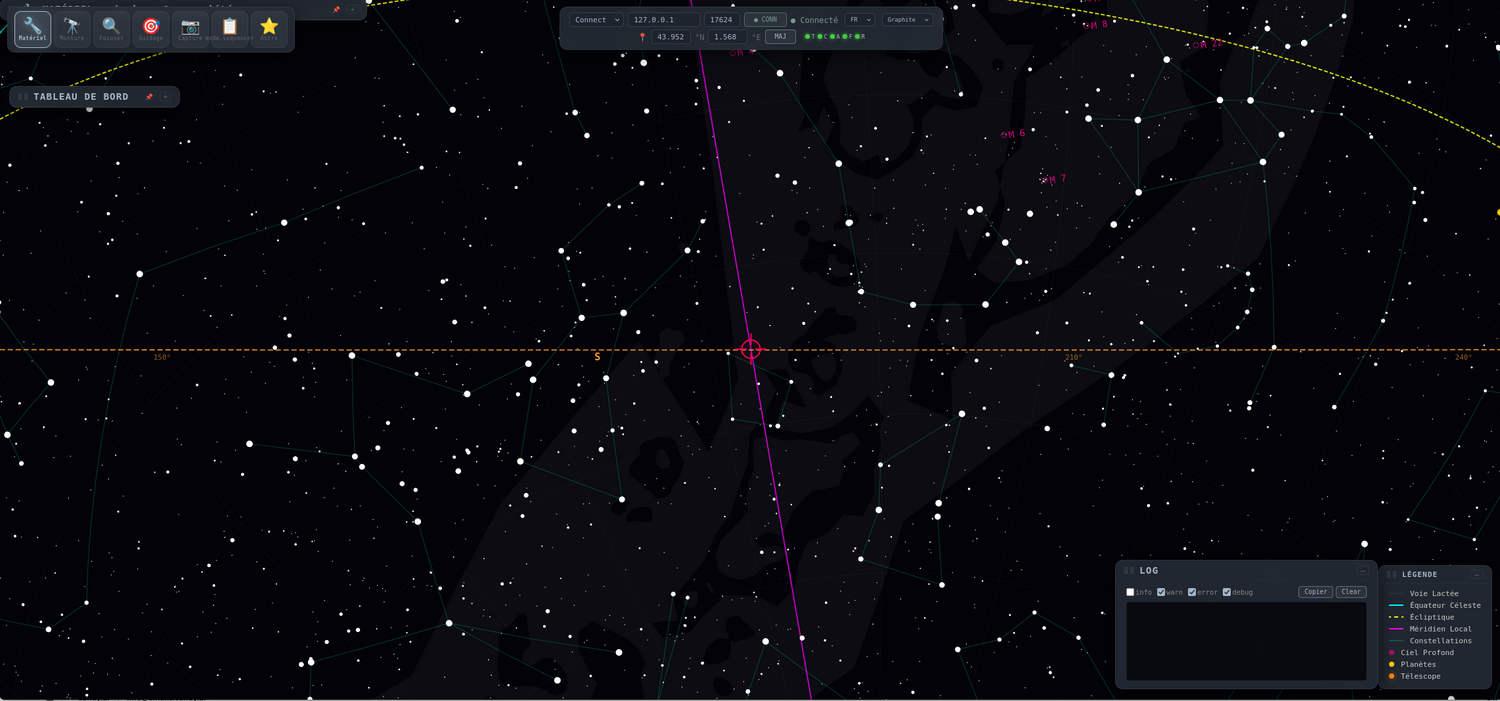Open the sequencer clipboard icon
Viewport: 1500px width, 701px height.
(230, 29)
